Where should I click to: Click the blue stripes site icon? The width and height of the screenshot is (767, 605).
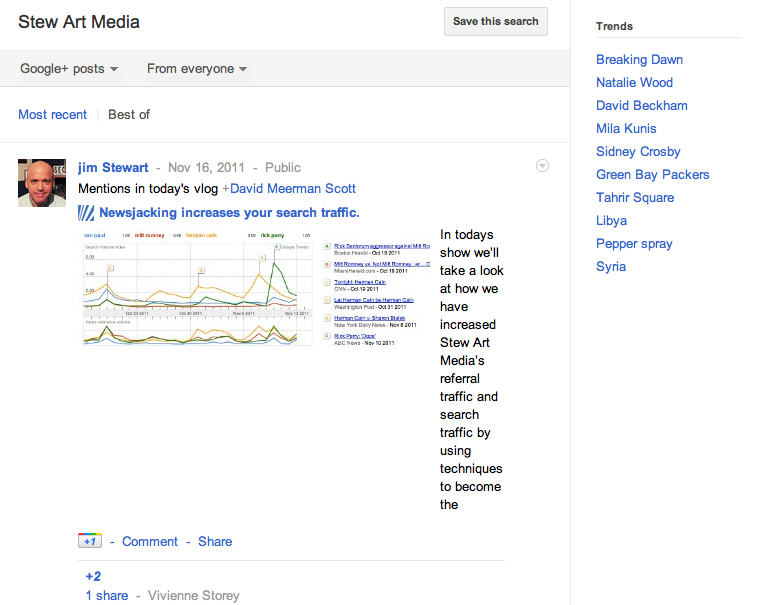(86, 213)
